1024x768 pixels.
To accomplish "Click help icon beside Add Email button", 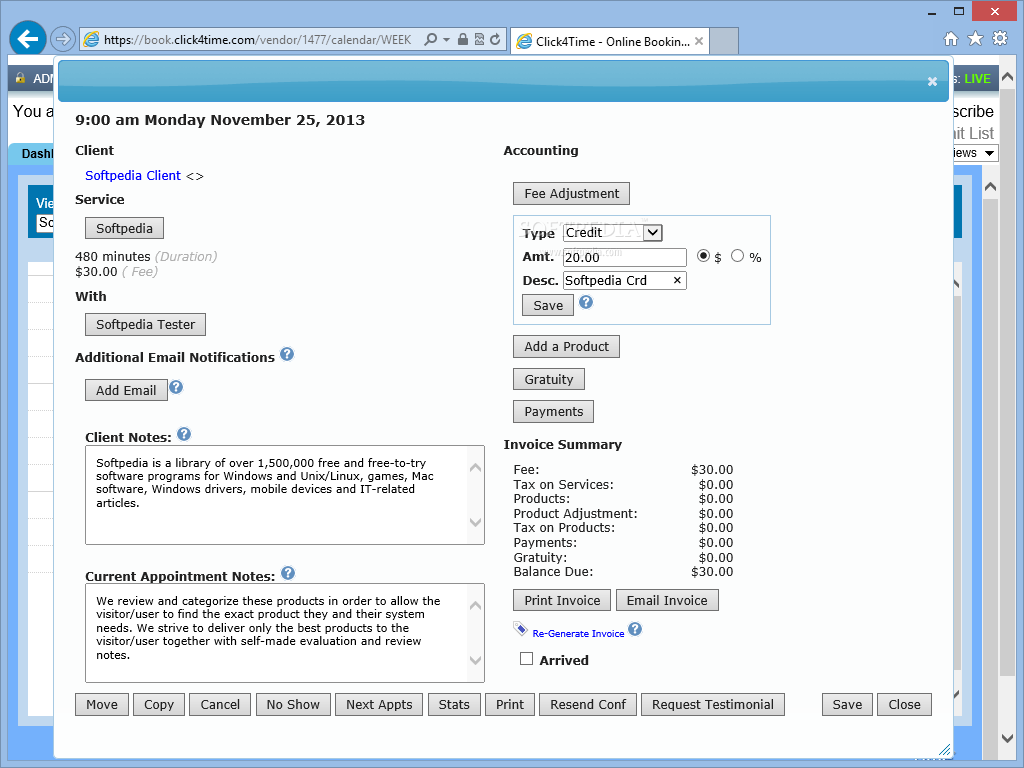I will coord(176,387).
